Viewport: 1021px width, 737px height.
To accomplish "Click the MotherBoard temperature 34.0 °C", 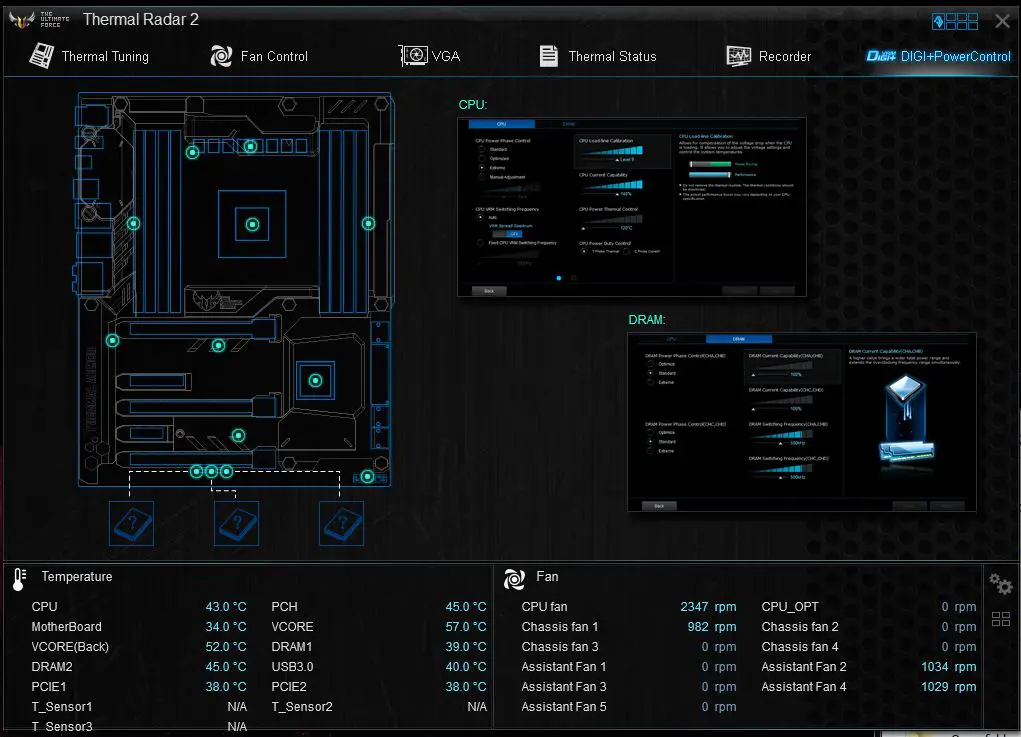I will pyautogui.click(x=226, y=627).
